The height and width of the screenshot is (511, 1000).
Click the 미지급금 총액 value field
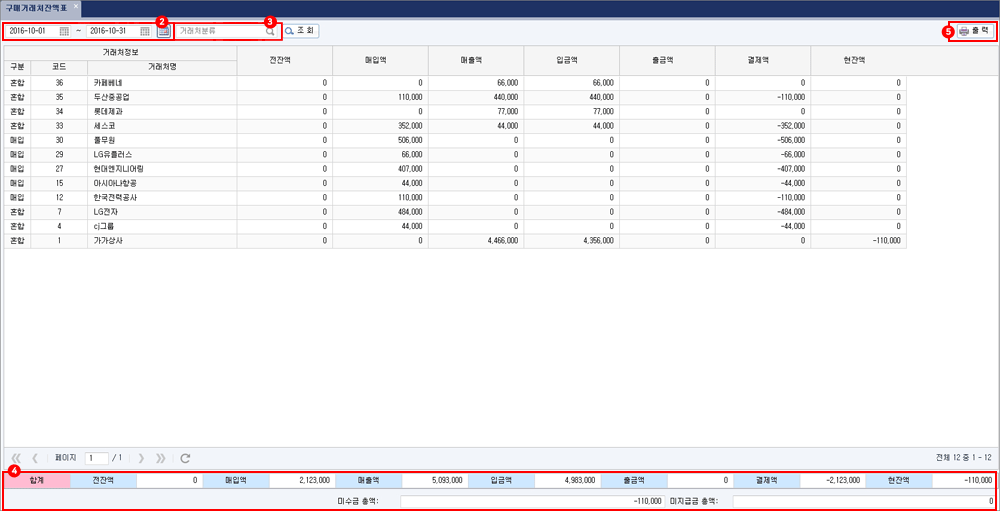[864, 501]
